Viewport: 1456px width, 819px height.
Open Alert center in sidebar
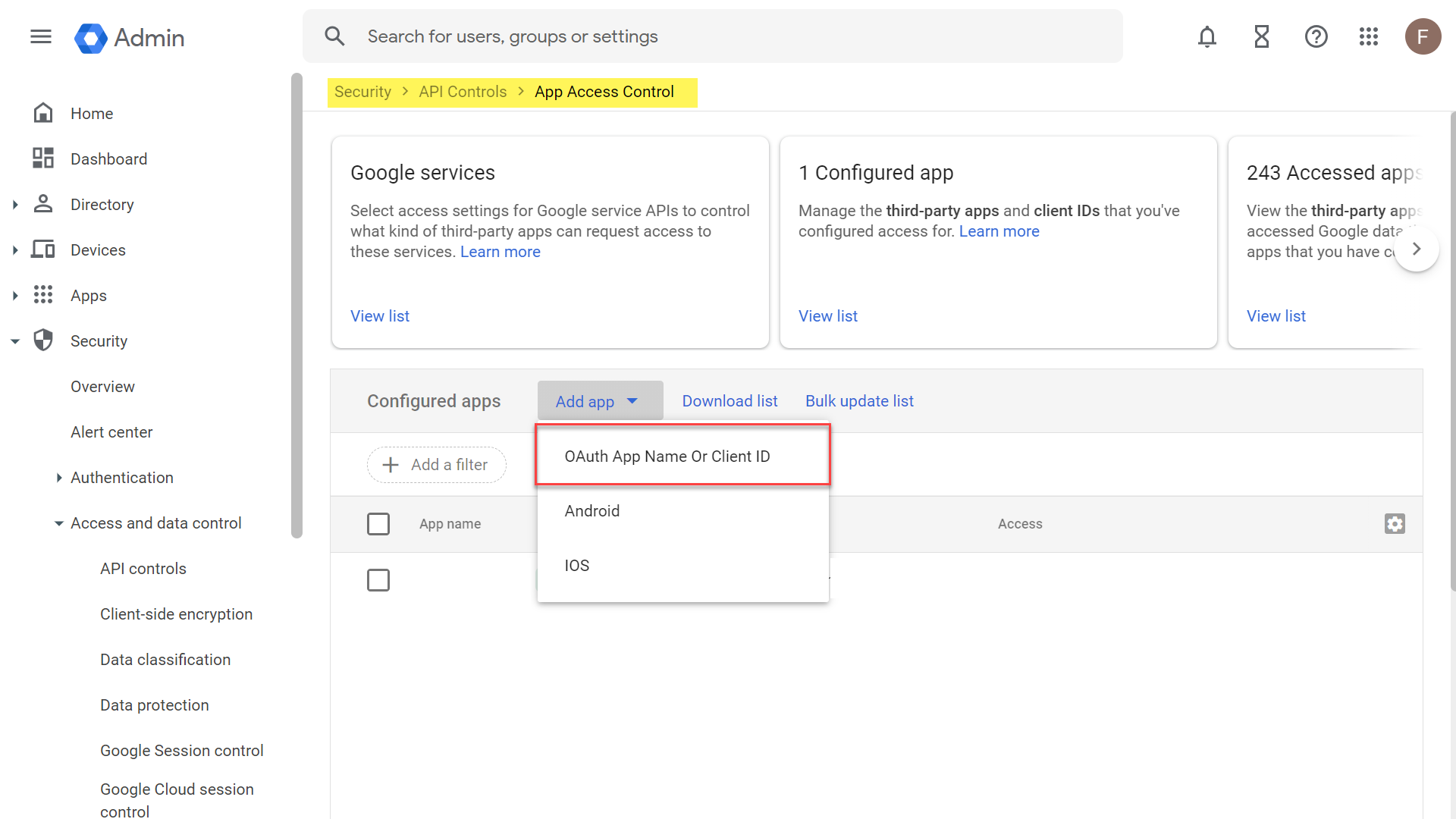[111, 432]
